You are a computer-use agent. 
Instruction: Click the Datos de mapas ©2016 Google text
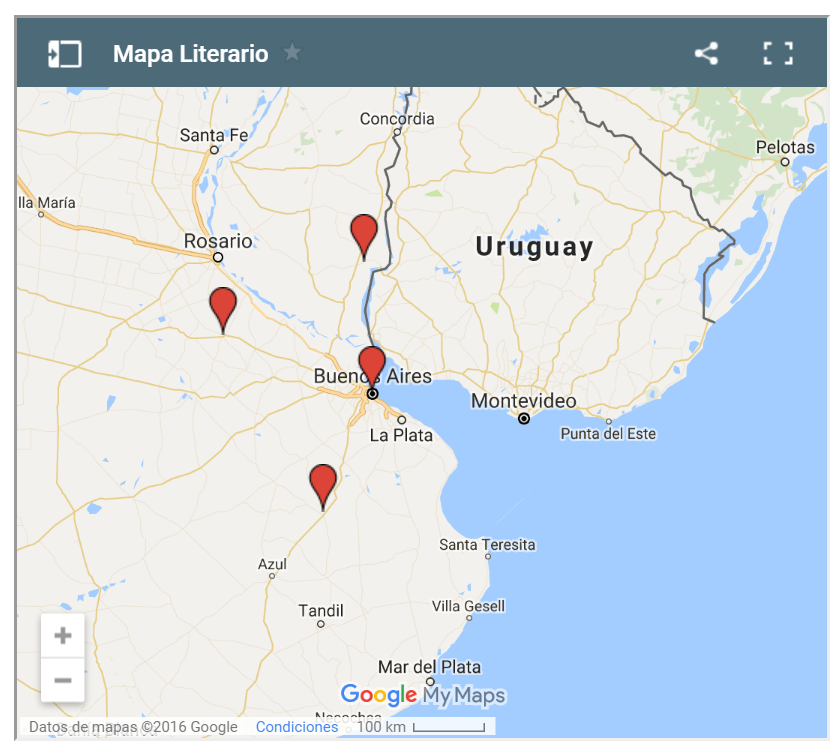tap(133, 727)
